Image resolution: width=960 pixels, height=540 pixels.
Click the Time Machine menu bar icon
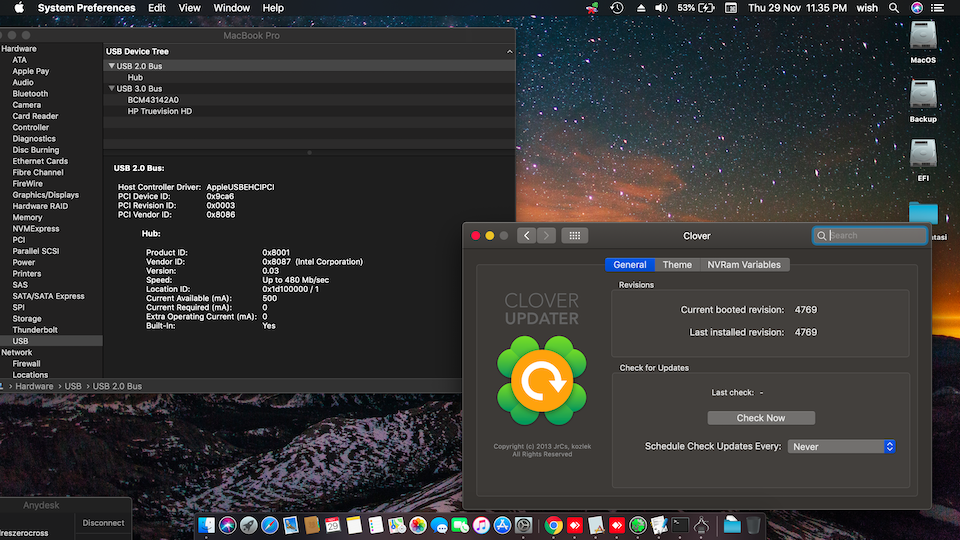[x=617, y=8]
